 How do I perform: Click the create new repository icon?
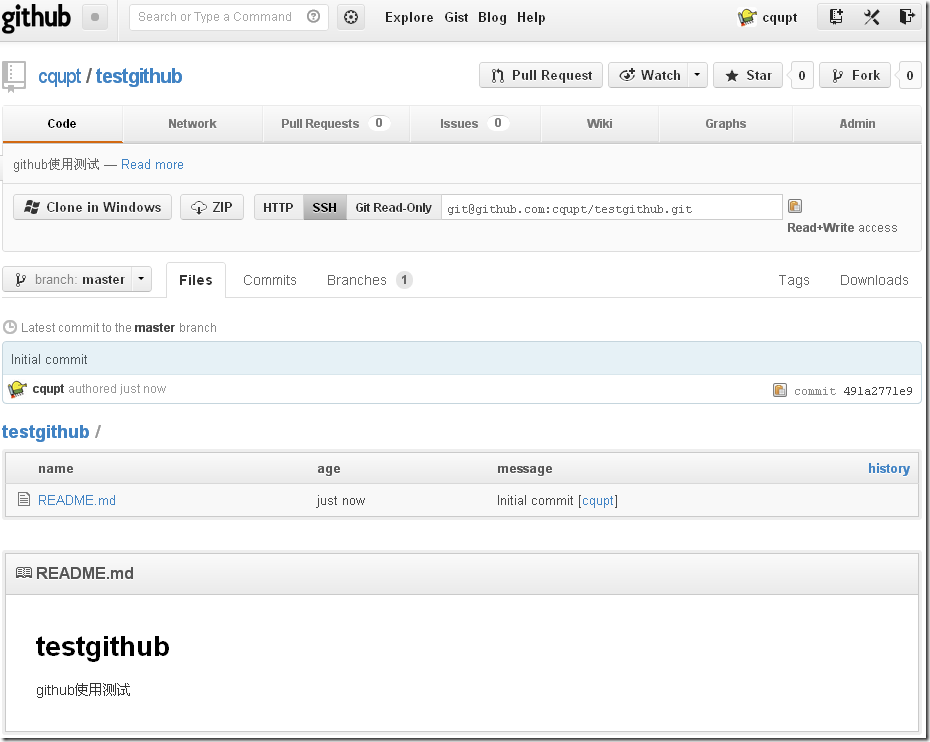[836, 17]
